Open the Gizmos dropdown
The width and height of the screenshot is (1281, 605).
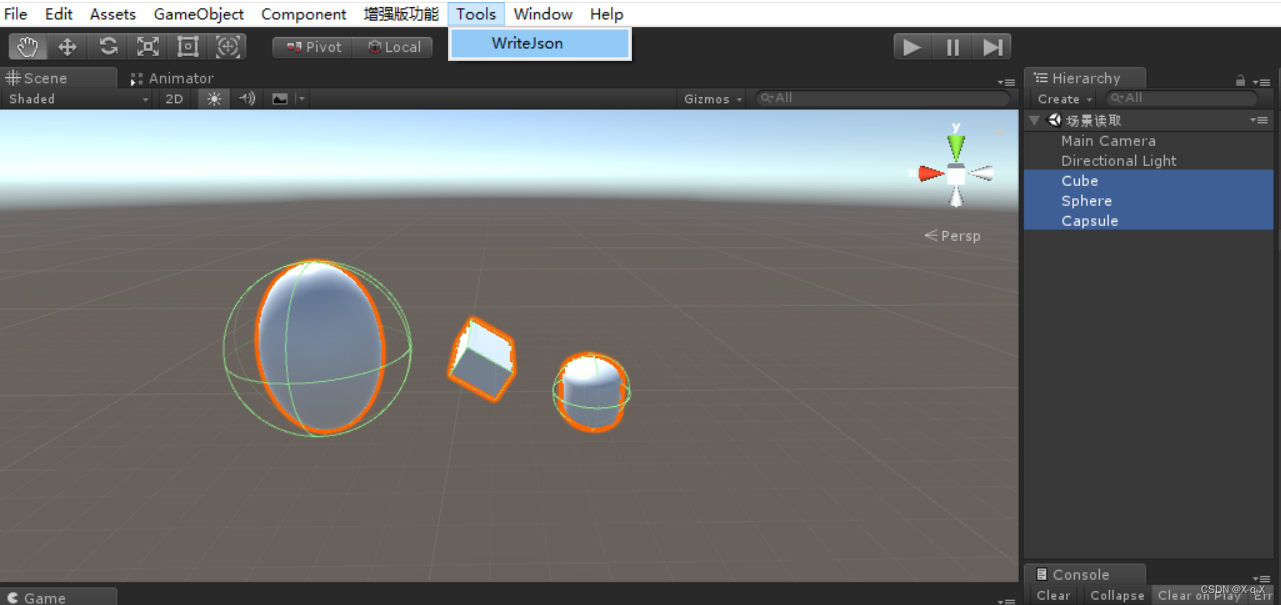(711, 98)
